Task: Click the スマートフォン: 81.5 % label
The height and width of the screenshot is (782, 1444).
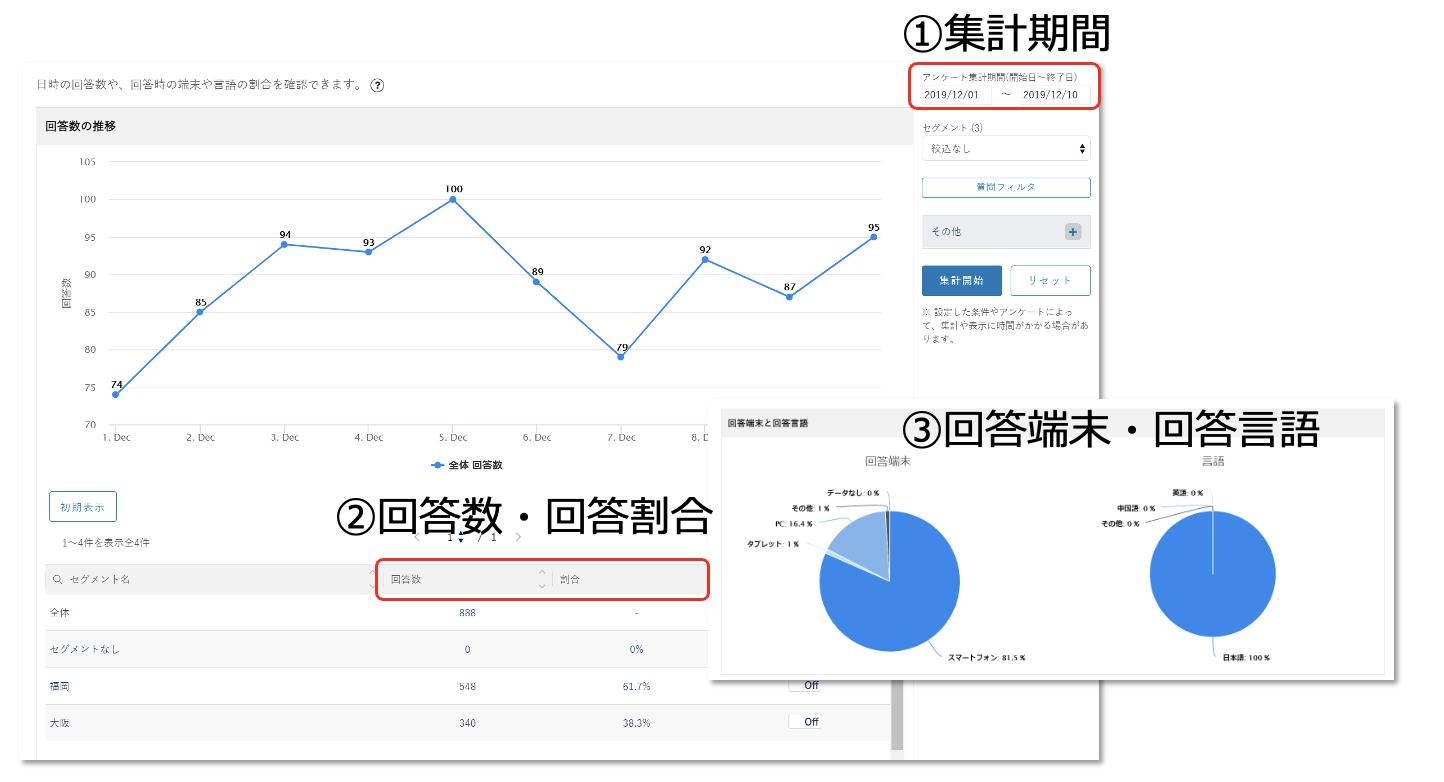Action: click(986, 658)
